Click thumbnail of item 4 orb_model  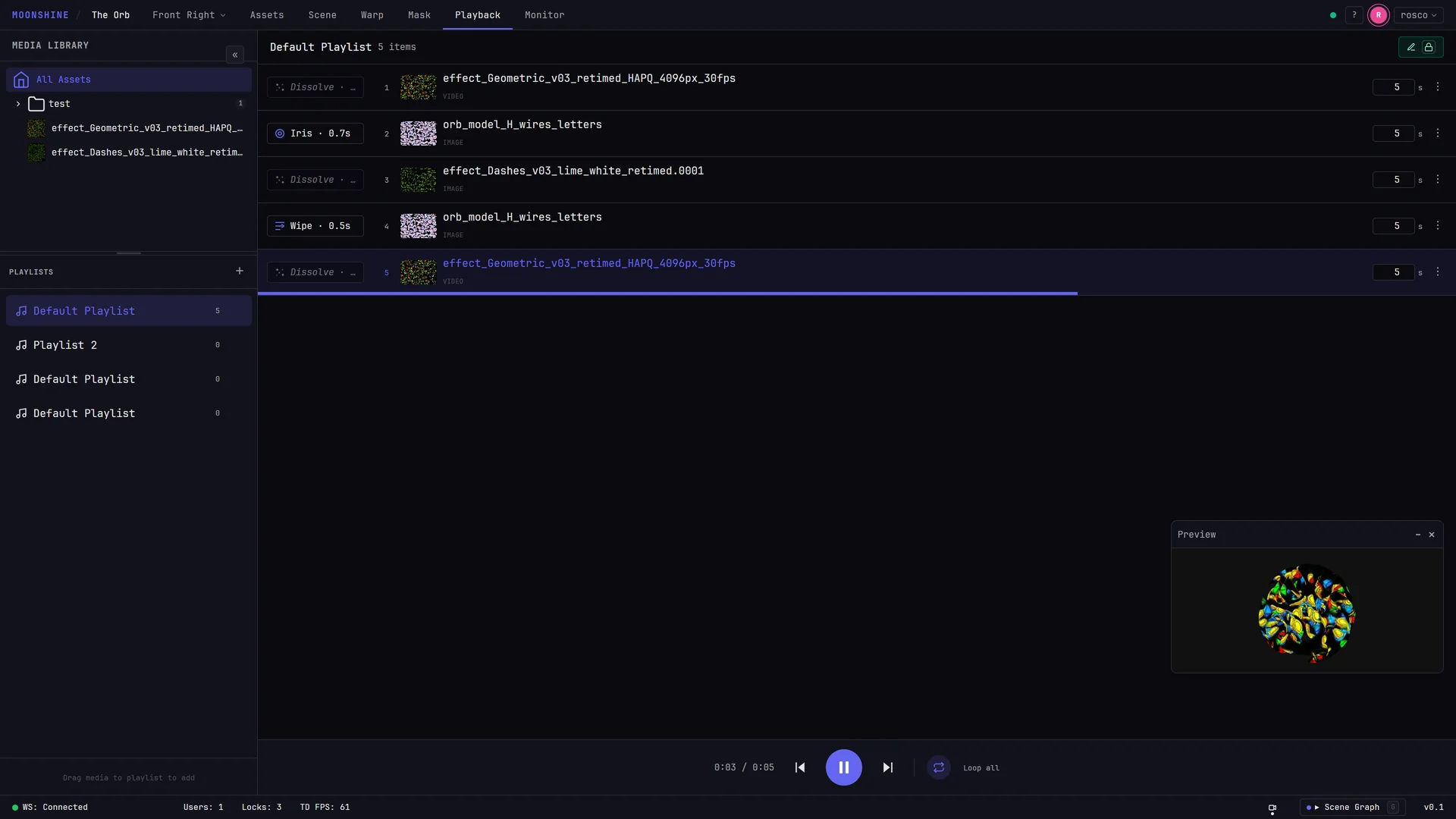419,226
